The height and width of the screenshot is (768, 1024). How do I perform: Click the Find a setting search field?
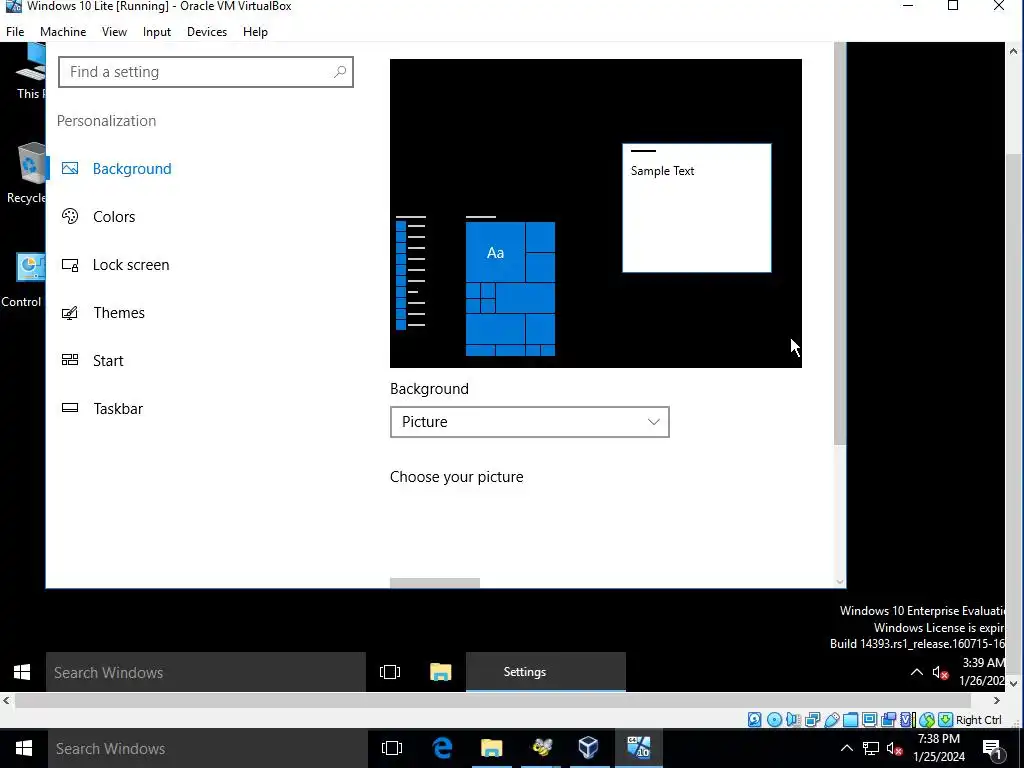[206, 72]
